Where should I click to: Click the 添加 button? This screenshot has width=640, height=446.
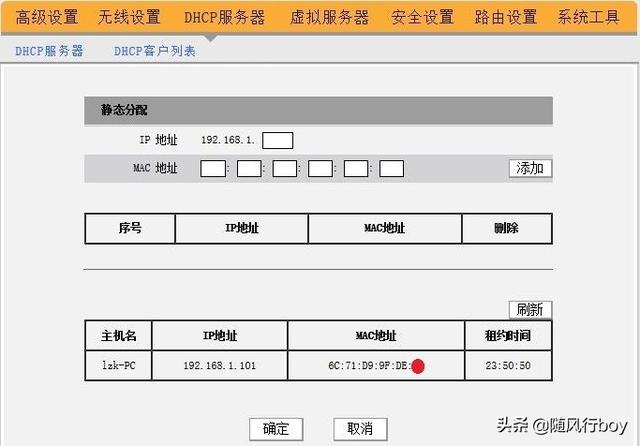[530, 168]
